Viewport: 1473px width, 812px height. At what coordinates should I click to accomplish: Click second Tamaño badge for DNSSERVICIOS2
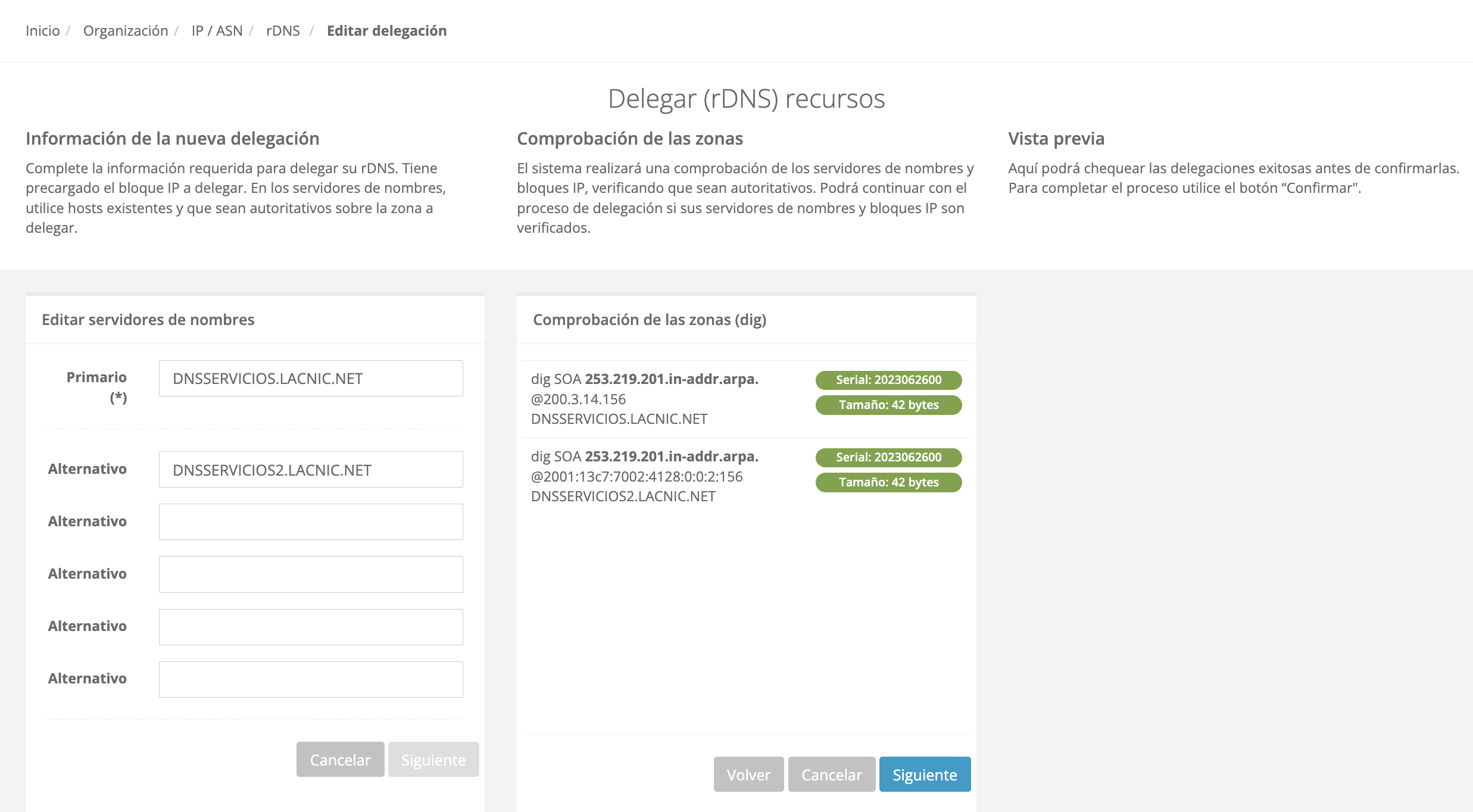(888, 482)
